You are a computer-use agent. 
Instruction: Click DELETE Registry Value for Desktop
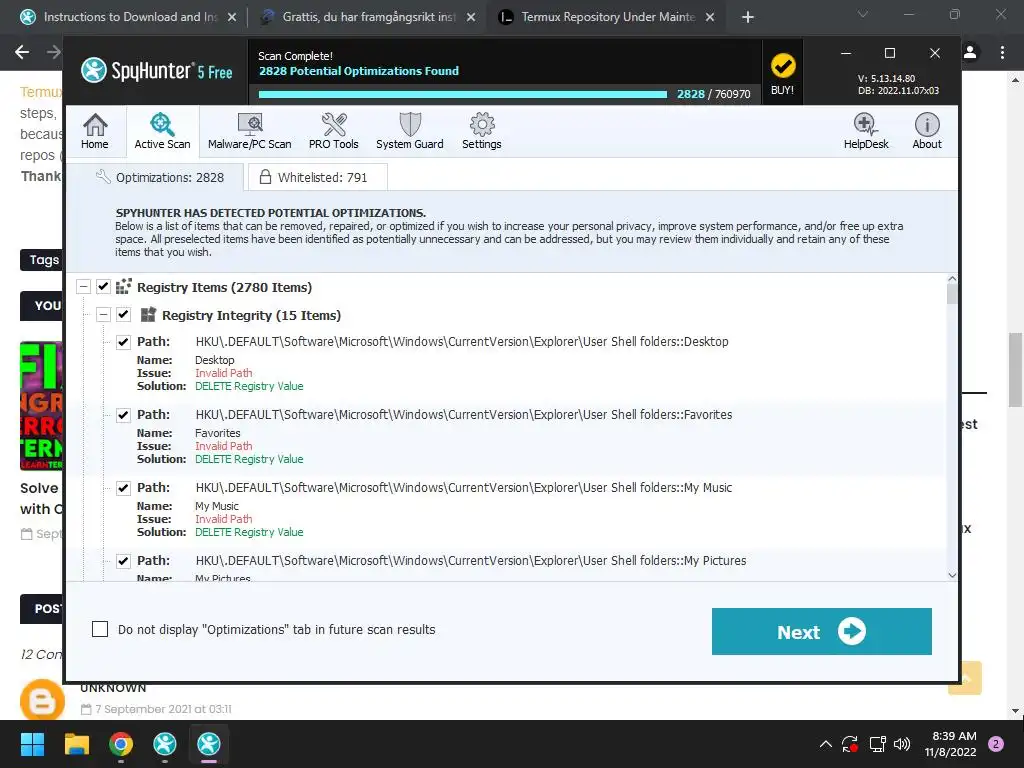(x=249, y=386)
